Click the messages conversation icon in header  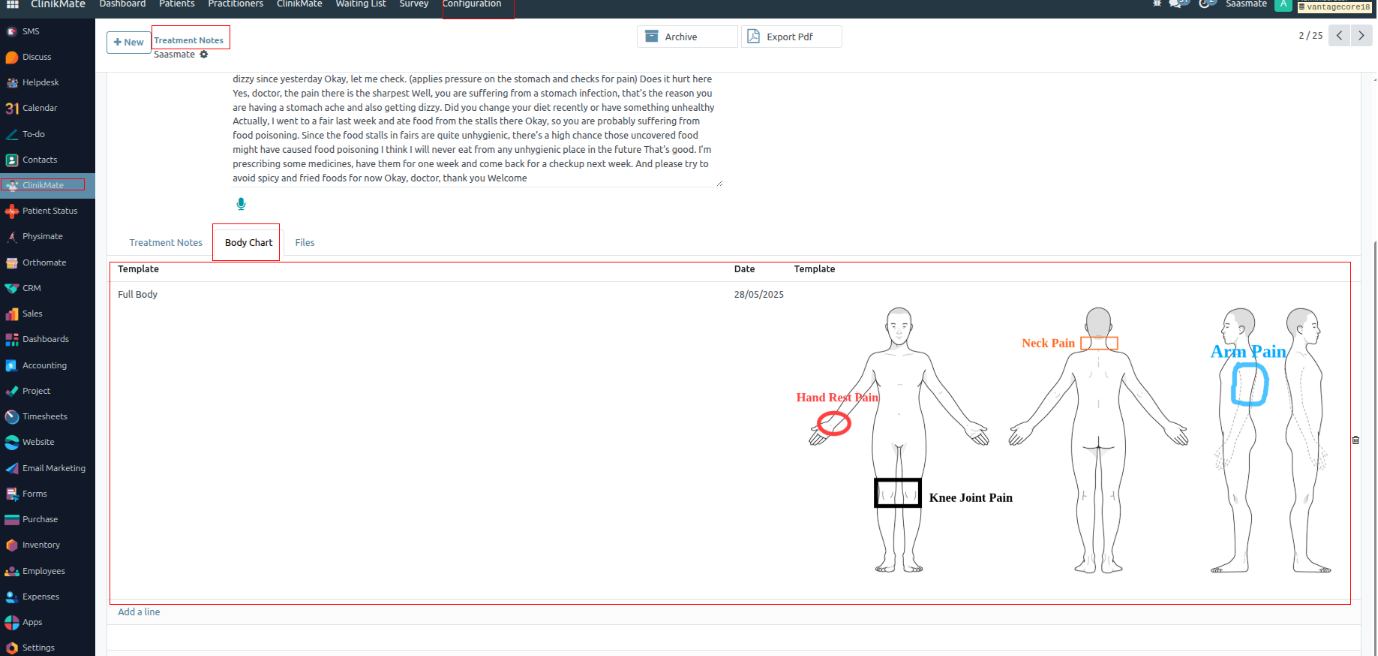click(x=1178, y=5)
